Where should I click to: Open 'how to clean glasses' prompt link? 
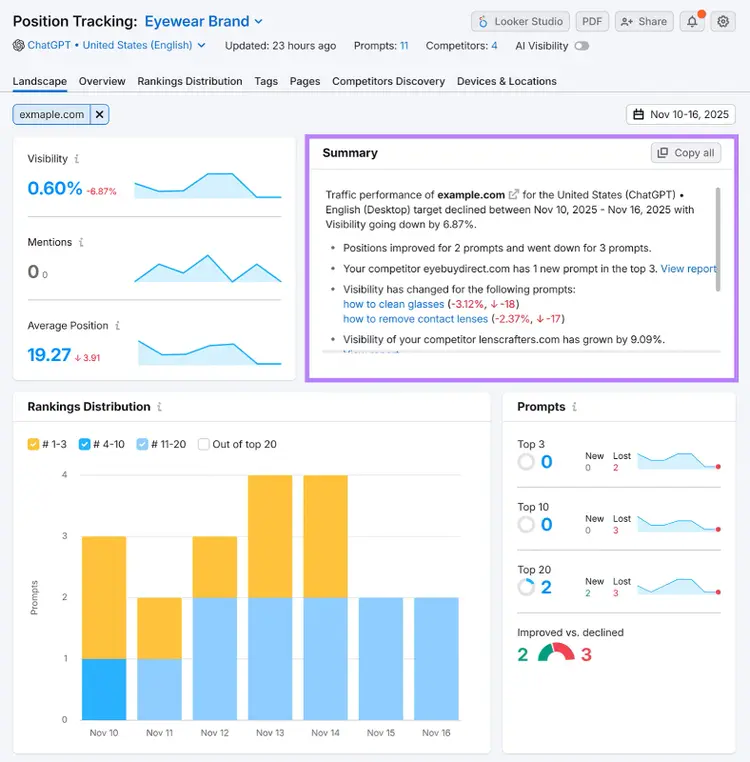[394, 304]
